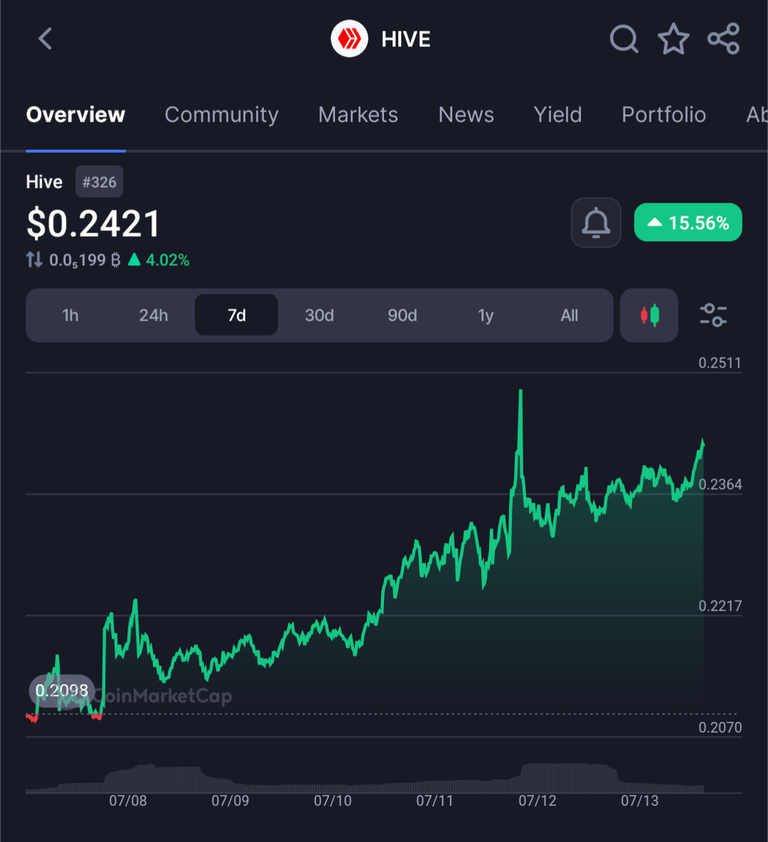Tap the 0.2511 axis label
Image resolution: width=768 pixels, height=842 pixels.
pyautogui.click(x=720, y=363)
